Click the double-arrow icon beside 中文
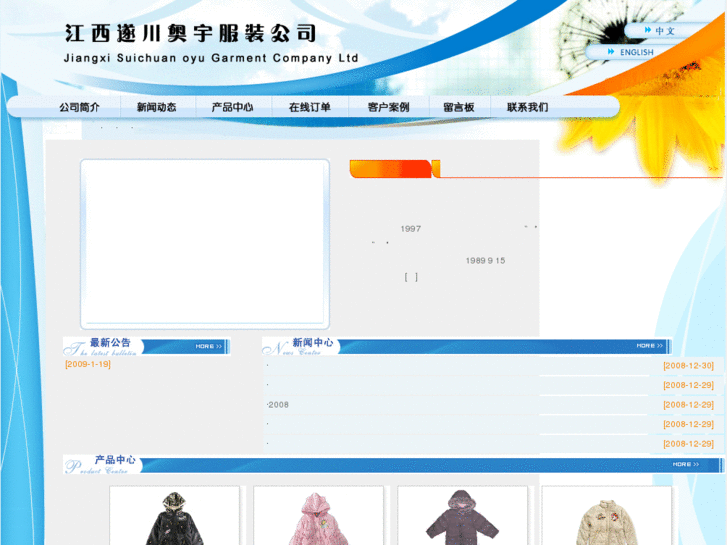727x545 pixels. pyautogui.click(x=648, y=30)
